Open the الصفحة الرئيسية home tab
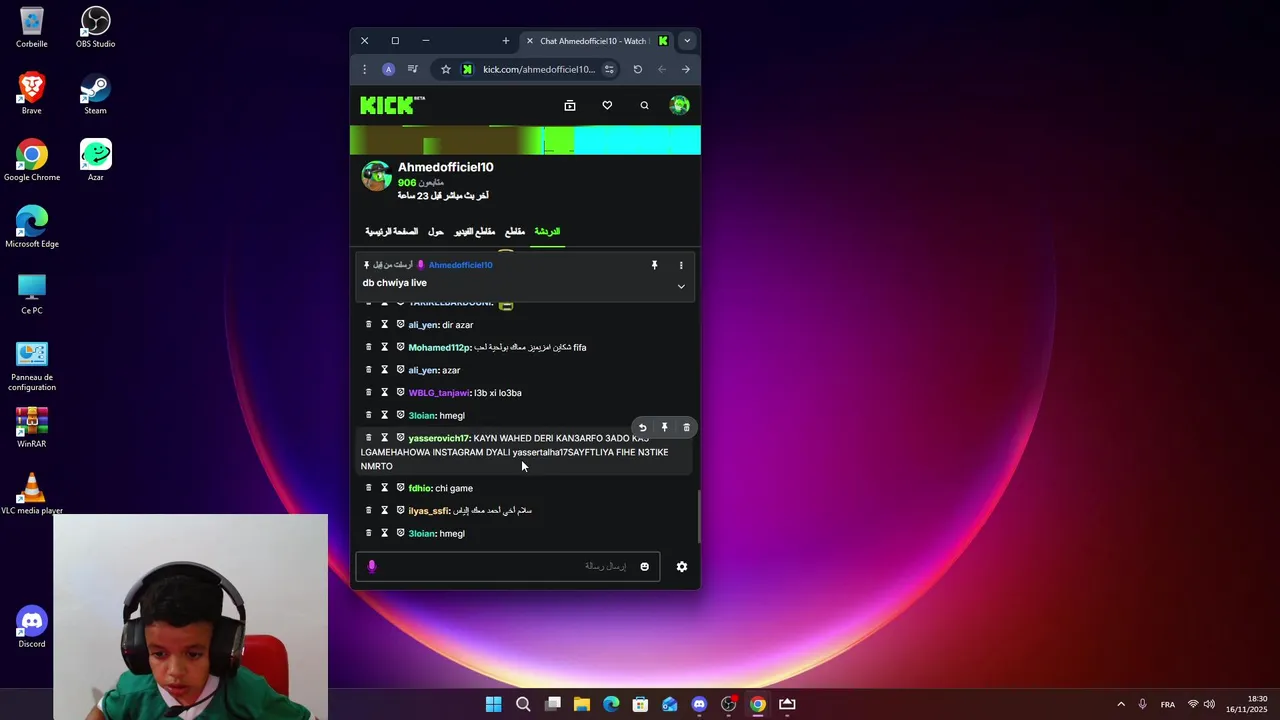Viewport: 1280px width, 720px height. 391,231
